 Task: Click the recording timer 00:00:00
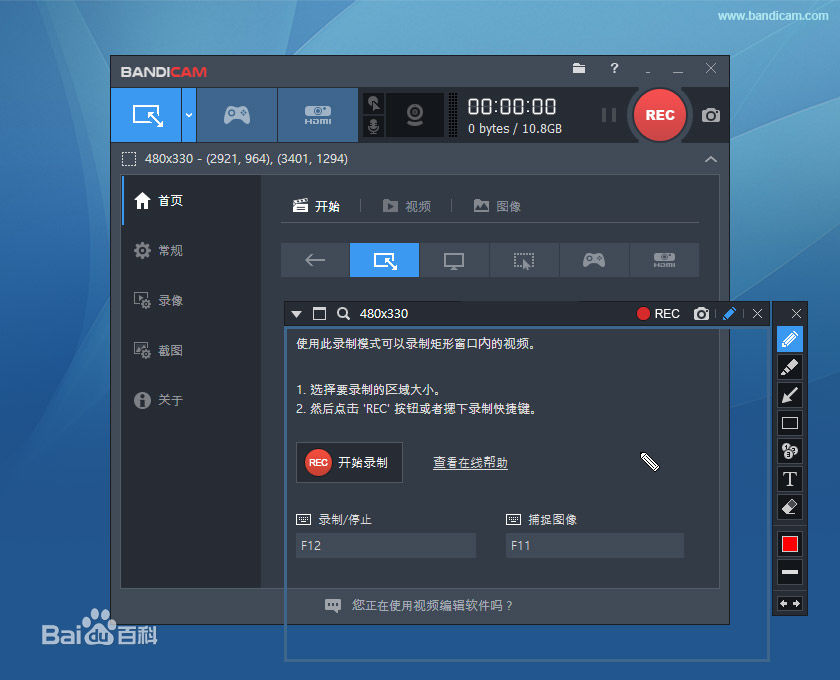512,107
